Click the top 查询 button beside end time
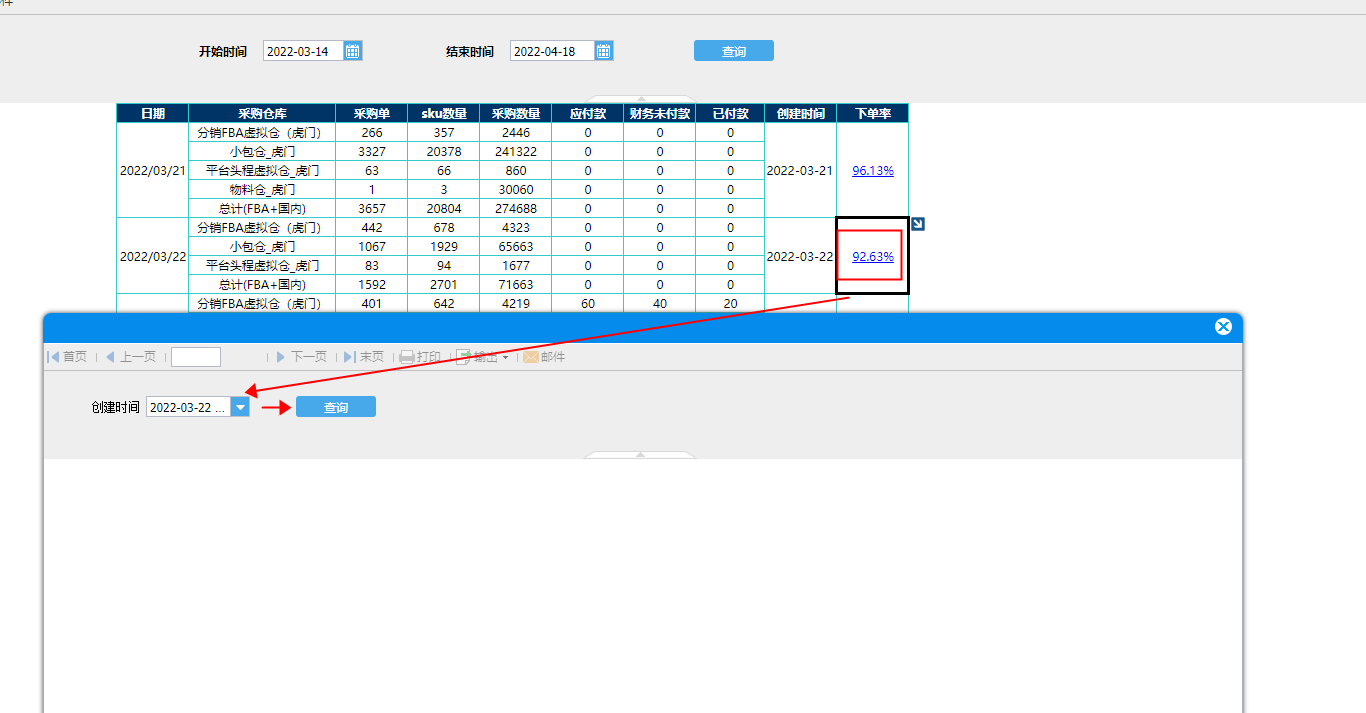Image resolution: width=1366 pixels, height=713 pixels. 734,51
